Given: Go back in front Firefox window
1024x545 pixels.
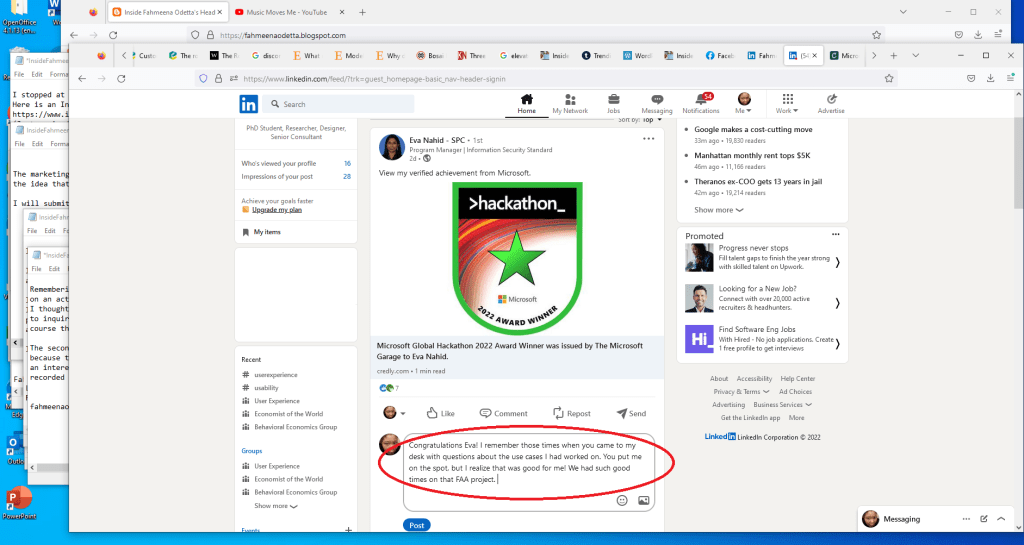Looking at the screenshot, I should tap(82, 78).
